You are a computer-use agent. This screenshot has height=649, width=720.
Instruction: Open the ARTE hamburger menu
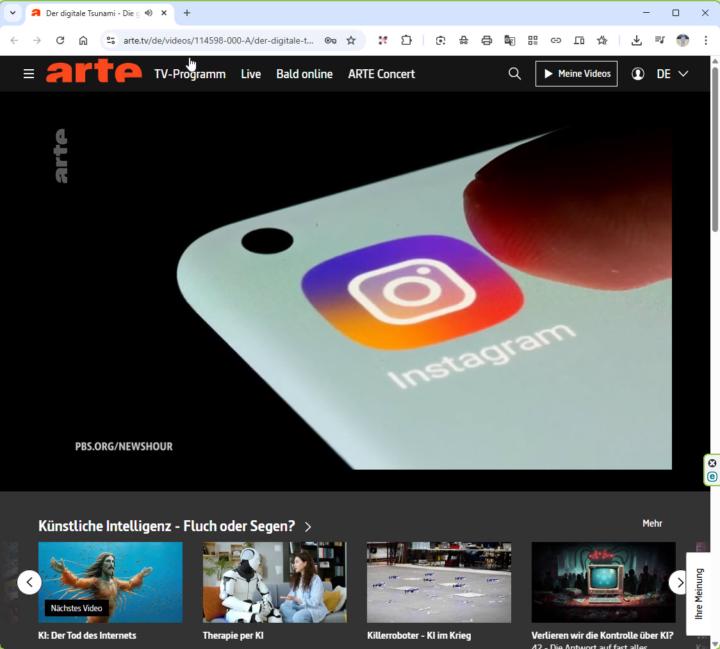[x=28, y=73]
